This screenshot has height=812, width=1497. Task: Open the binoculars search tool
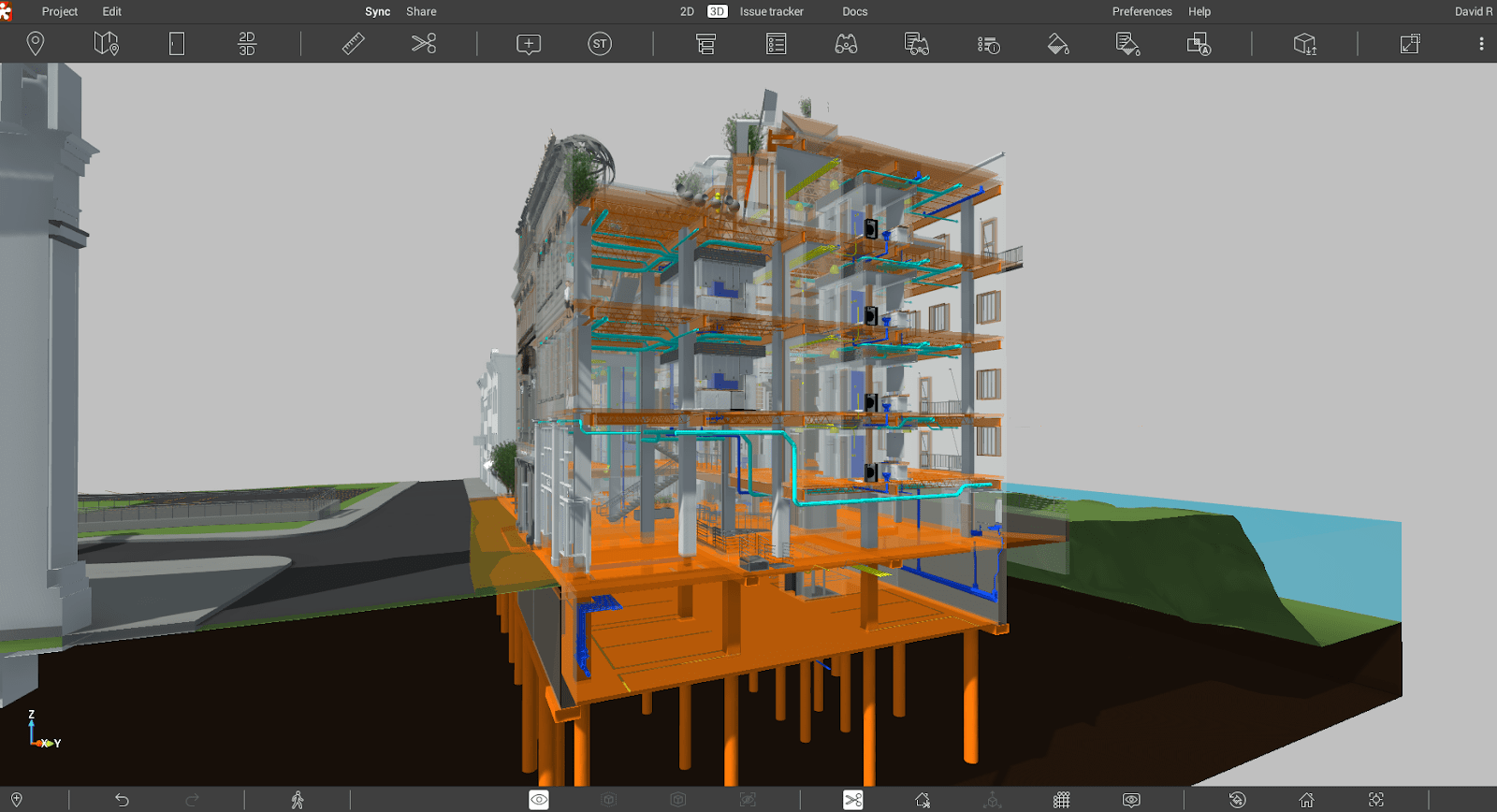tap(846, 44)
